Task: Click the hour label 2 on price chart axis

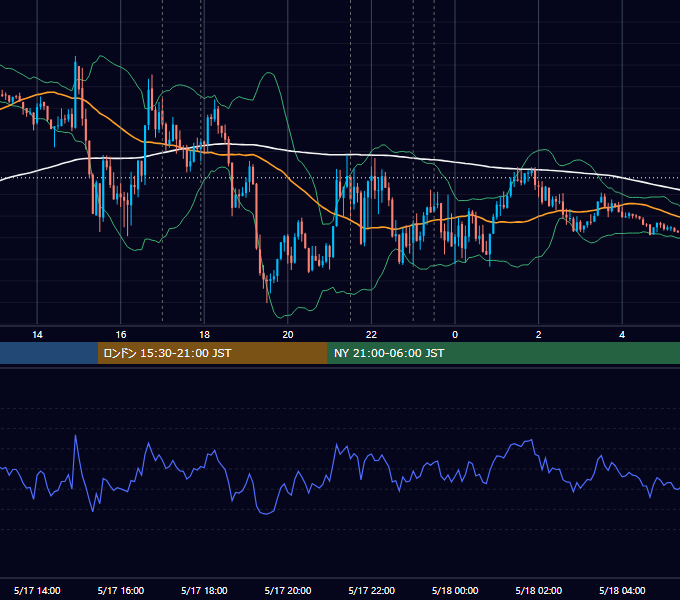Action: [x=539, y=335]
